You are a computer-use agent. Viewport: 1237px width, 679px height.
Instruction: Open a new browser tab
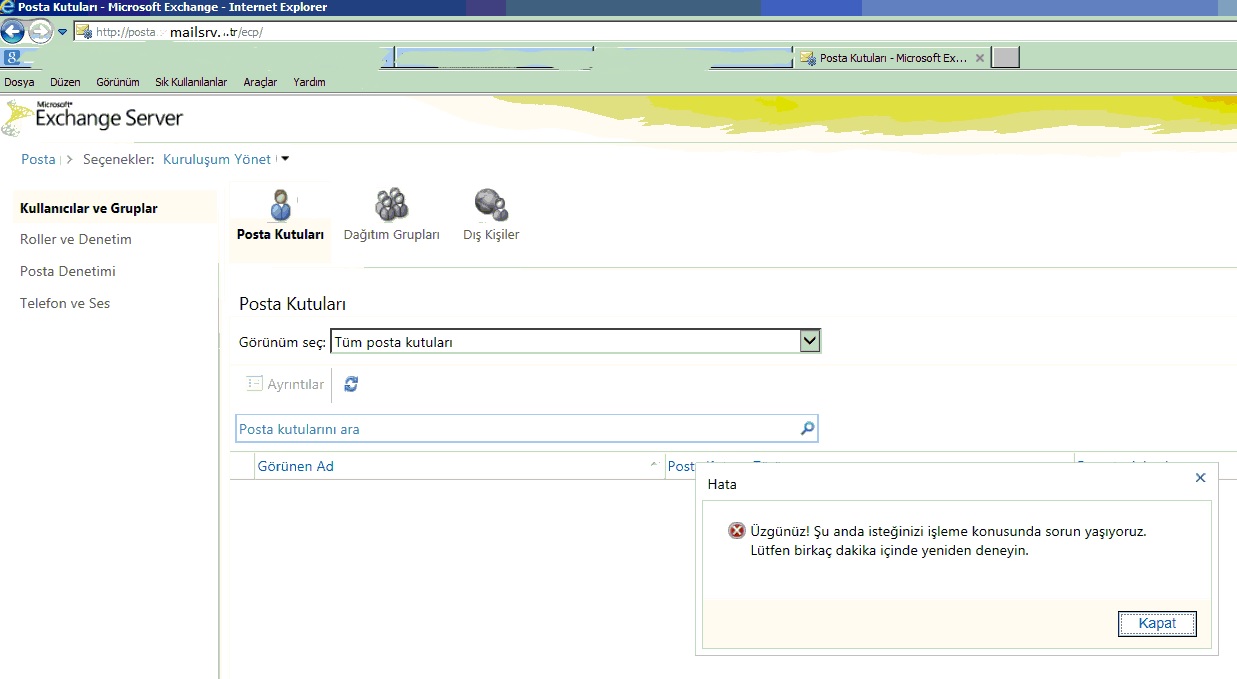coord(1006,58)
